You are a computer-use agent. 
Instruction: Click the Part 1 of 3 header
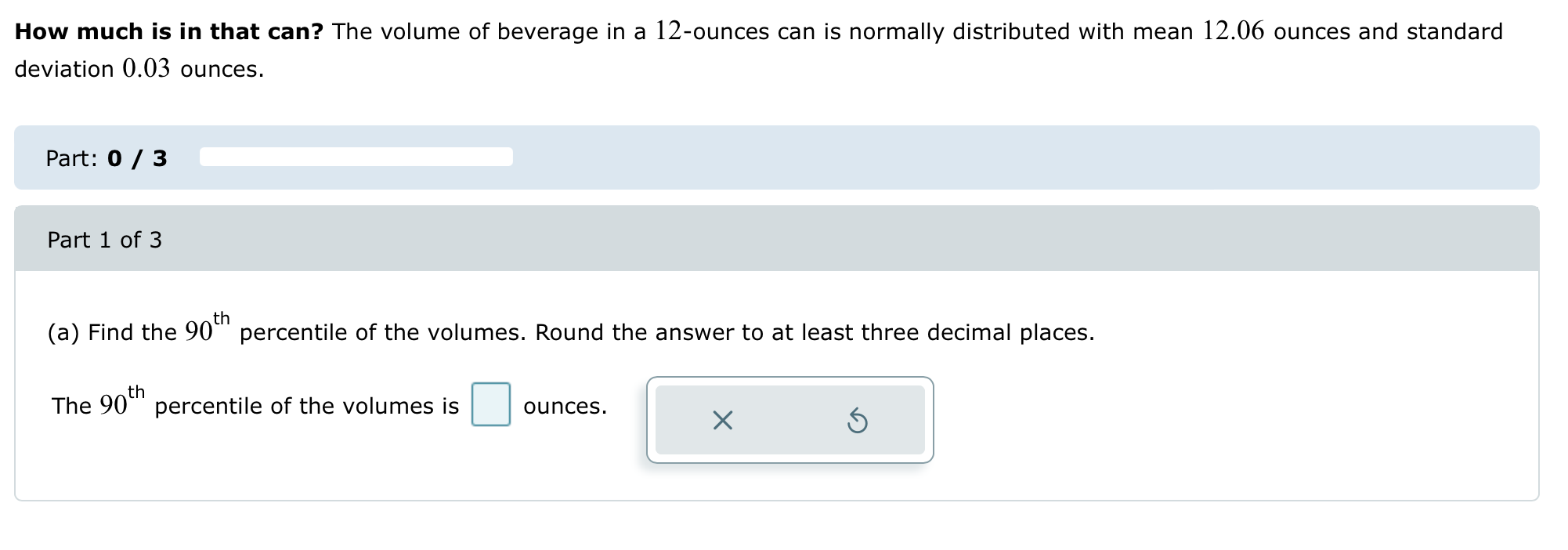(x=103, y=240)
